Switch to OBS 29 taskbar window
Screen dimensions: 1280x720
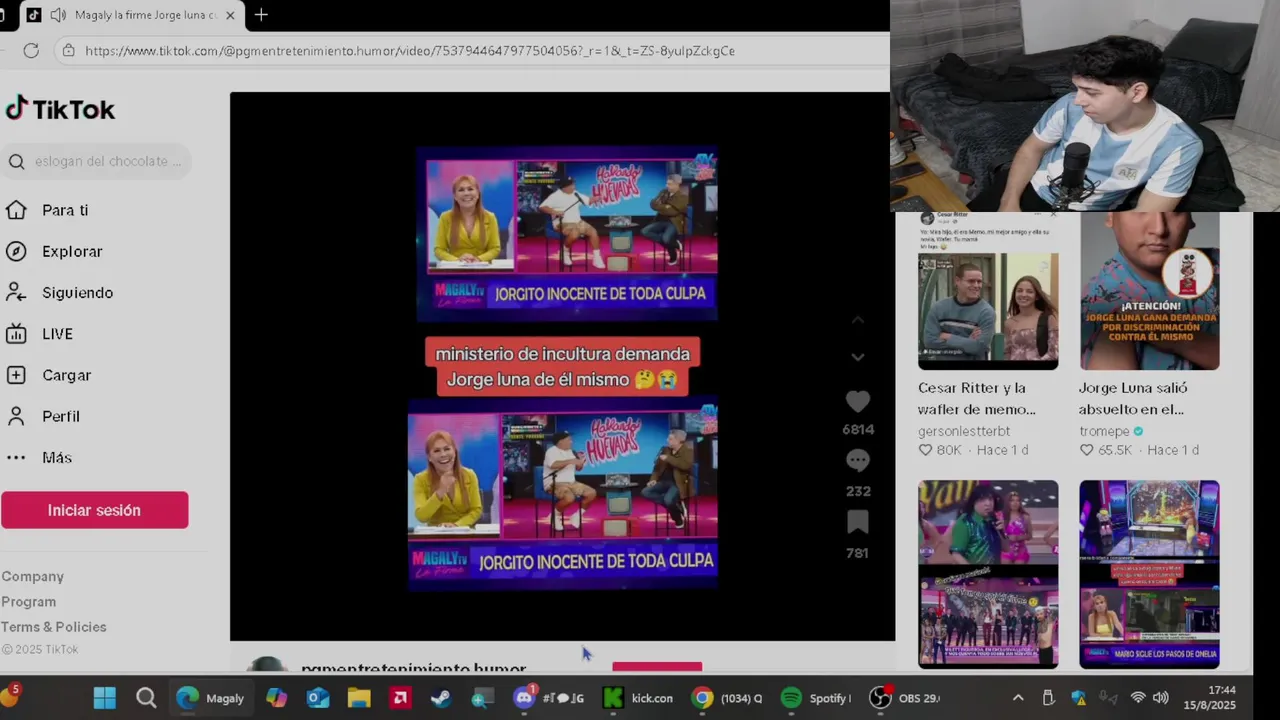click(x=904, y=698)
